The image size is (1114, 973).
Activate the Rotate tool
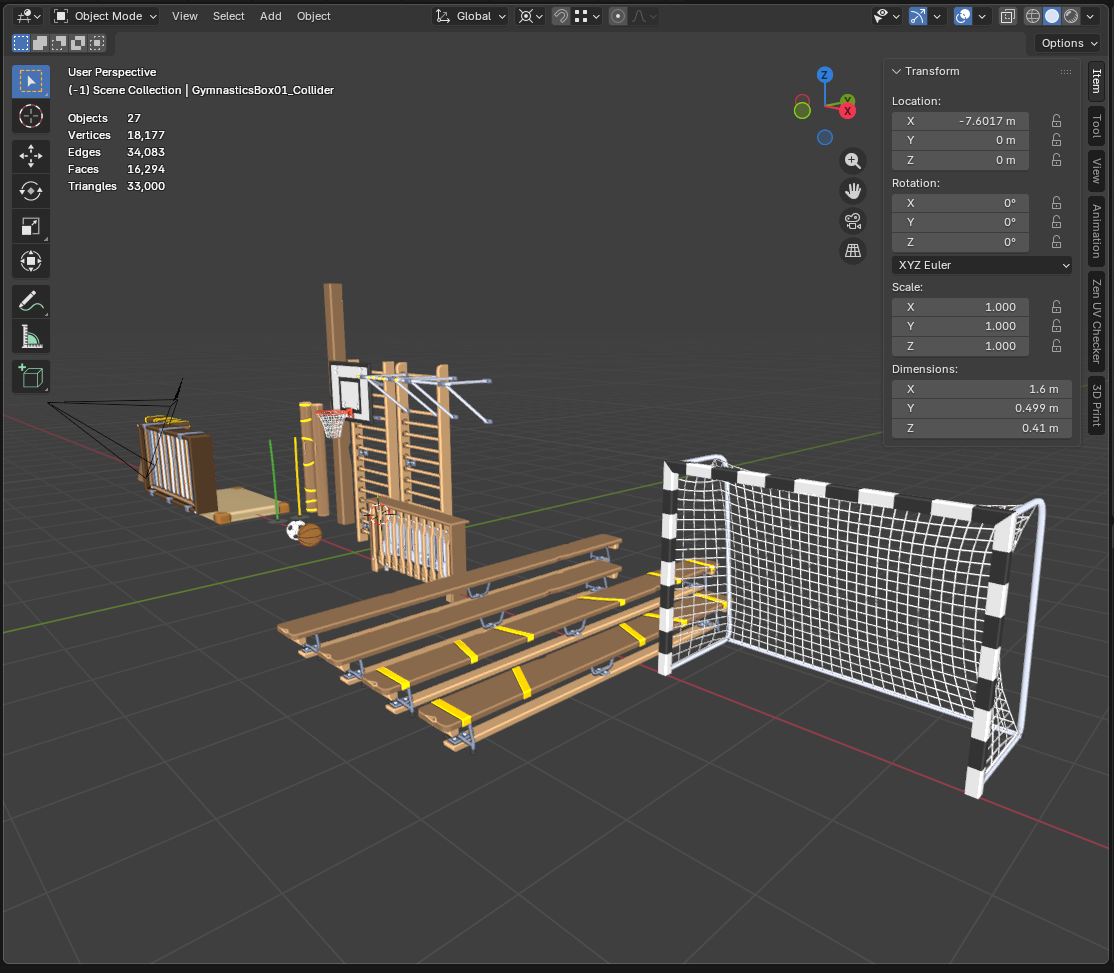pyautogui.click(x=31, y=191)
